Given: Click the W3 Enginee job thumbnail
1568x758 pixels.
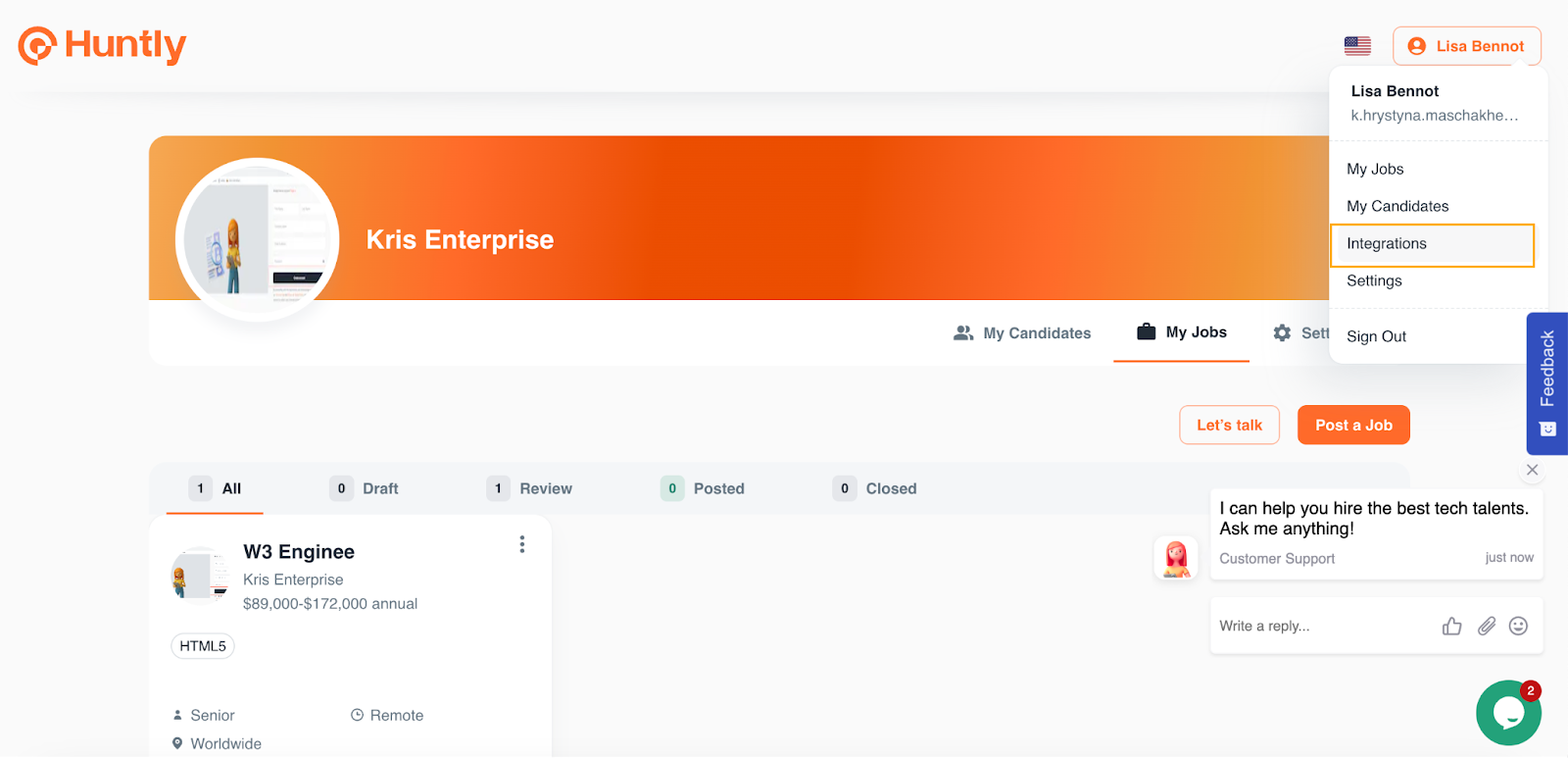Looking at the screenshot, I should tap(200, 576).
